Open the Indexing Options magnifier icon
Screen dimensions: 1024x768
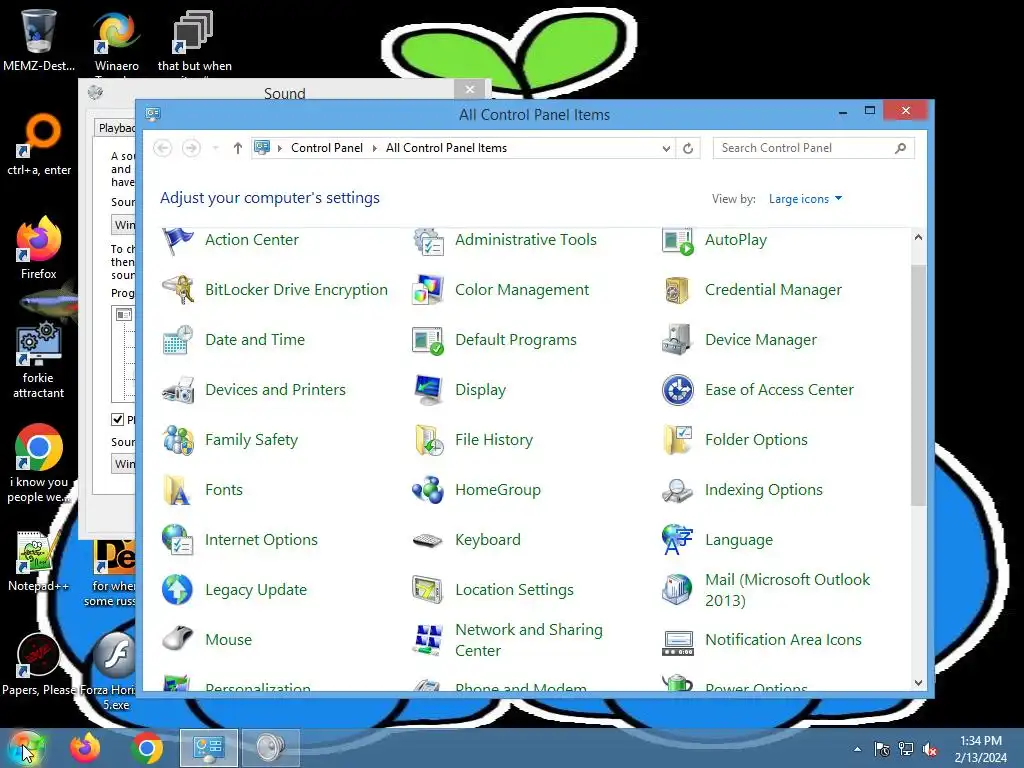677,490
